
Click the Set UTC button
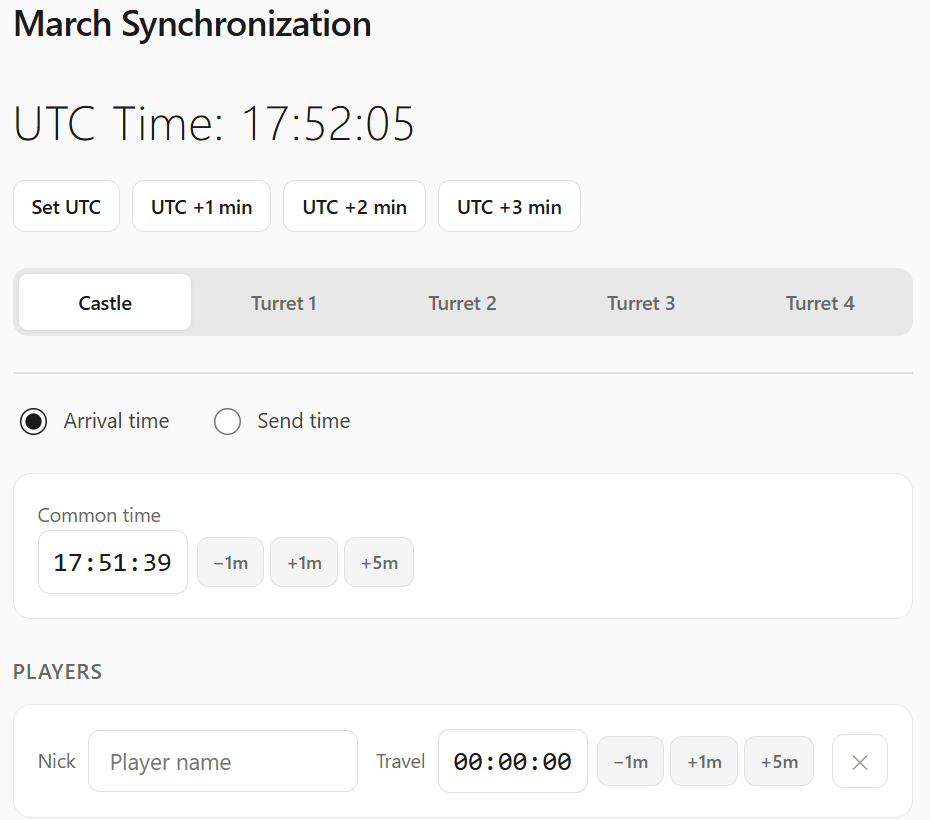point(66,206)
